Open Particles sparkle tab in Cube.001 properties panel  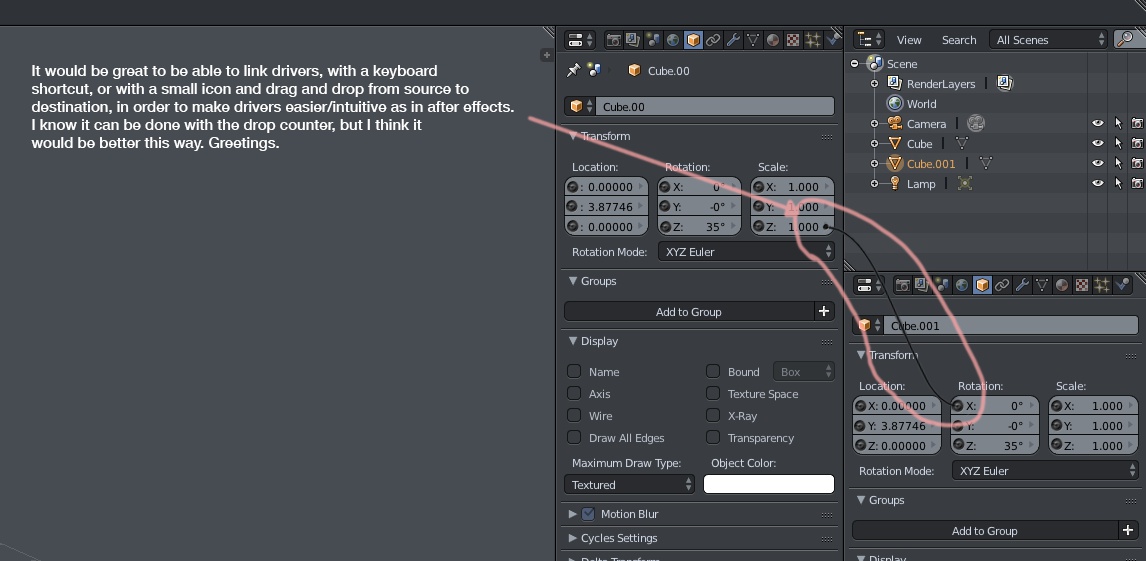[x=1101, y=285]
